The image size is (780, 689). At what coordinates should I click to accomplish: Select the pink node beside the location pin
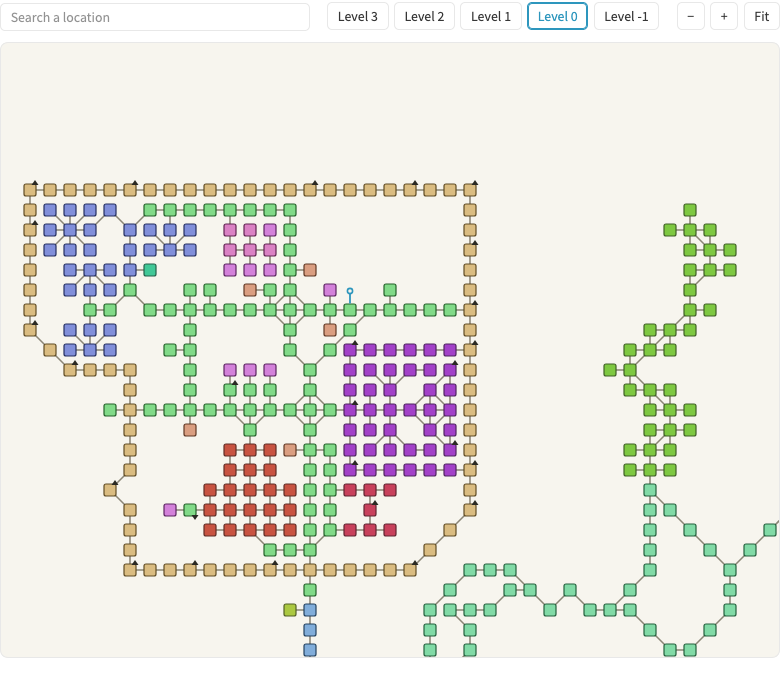coord(330,290)
